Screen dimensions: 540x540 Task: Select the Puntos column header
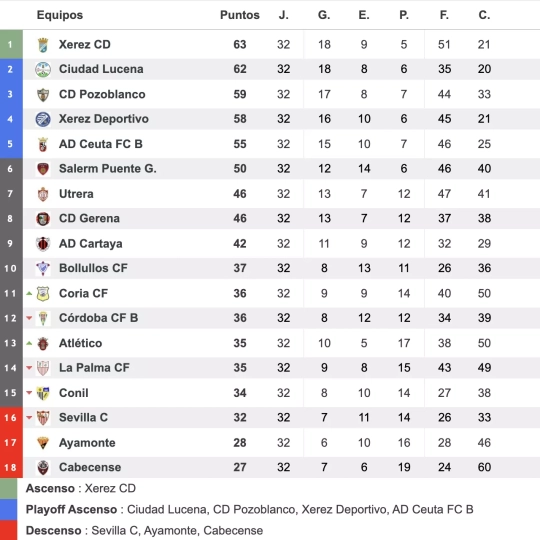(240, 15)
